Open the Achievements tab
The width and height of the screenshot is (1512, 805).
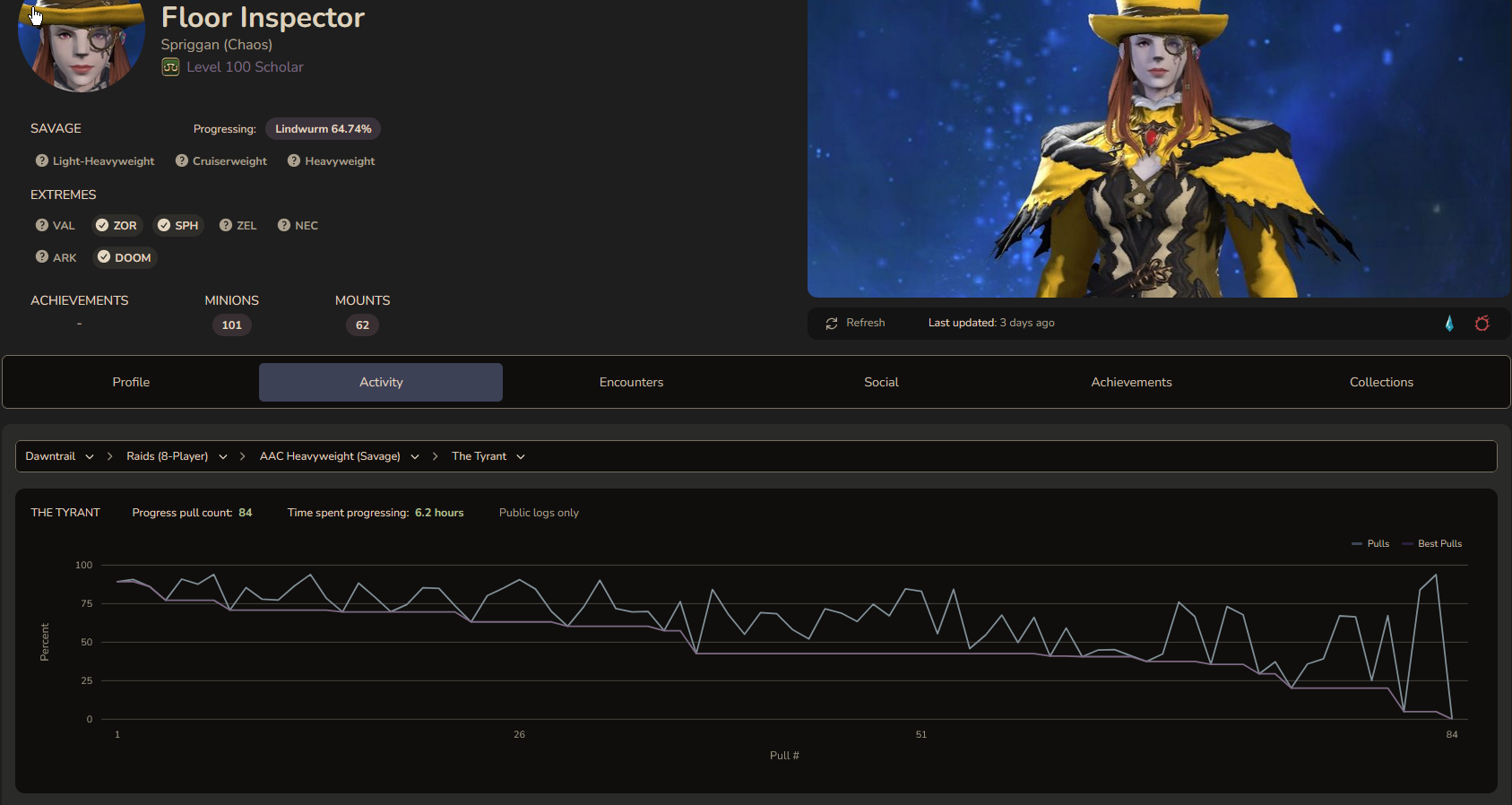point(1131,382)
